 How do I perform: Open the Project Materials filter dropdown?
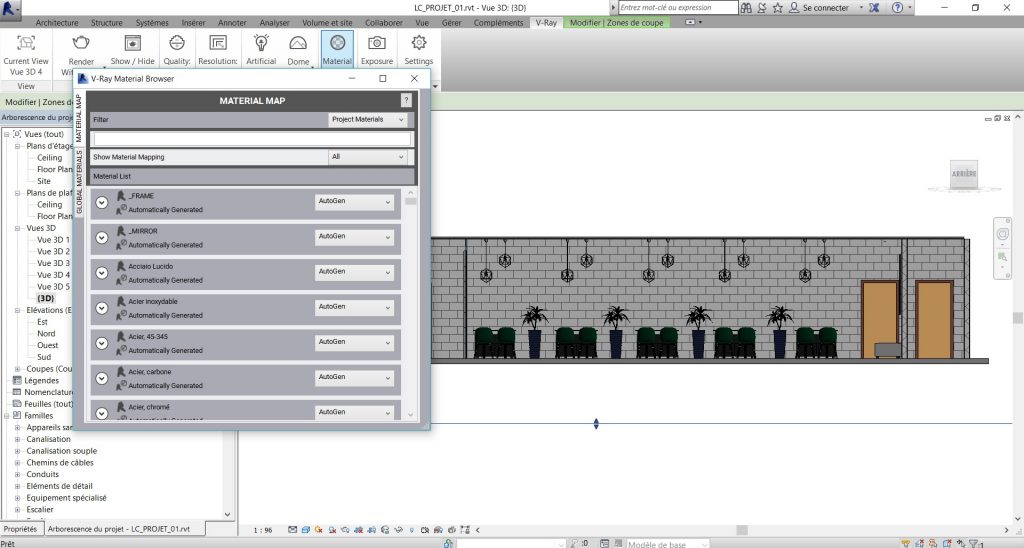(369, 119)
